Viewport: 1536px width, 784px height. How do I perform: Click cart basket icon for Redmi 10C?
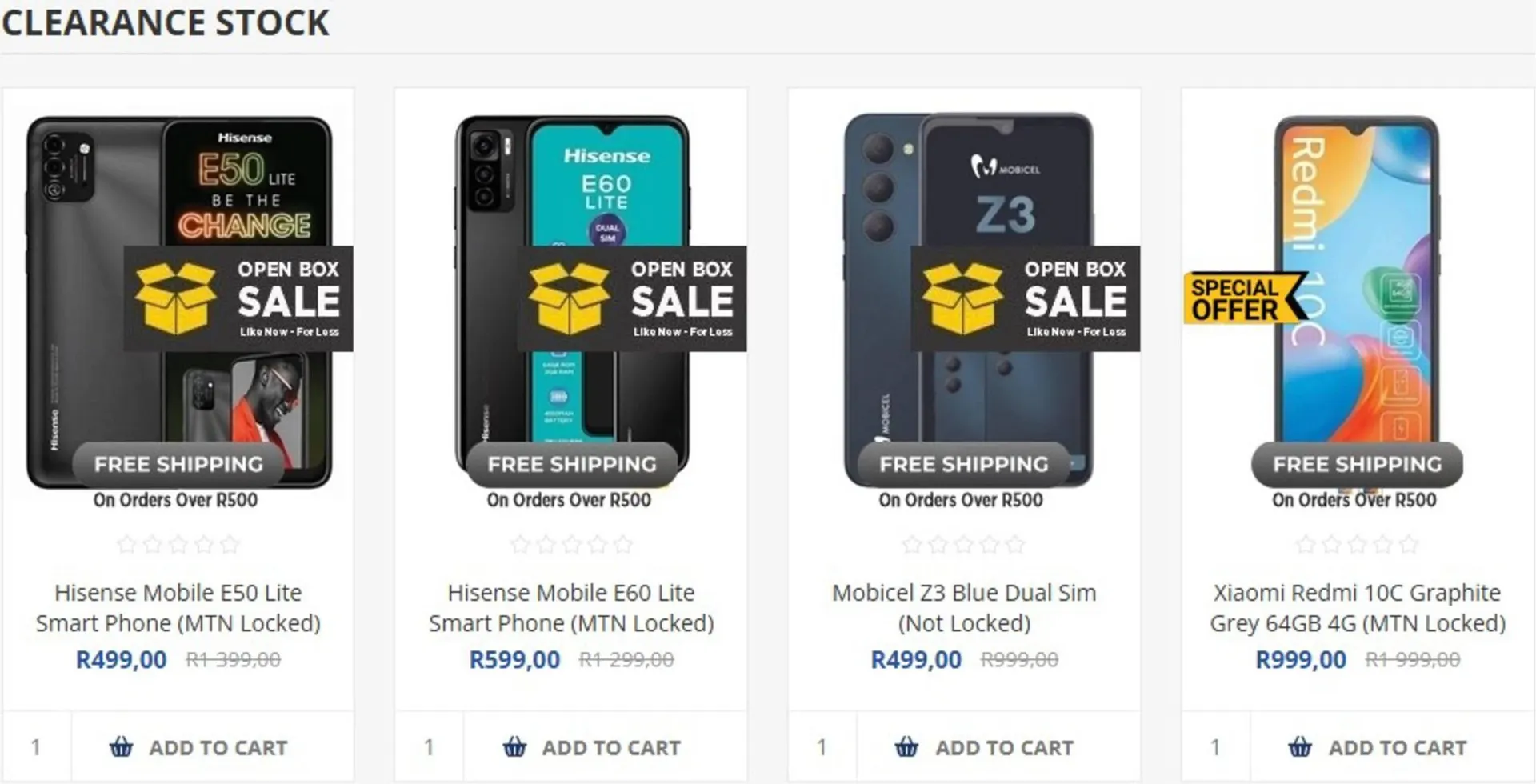[1300, 747]
